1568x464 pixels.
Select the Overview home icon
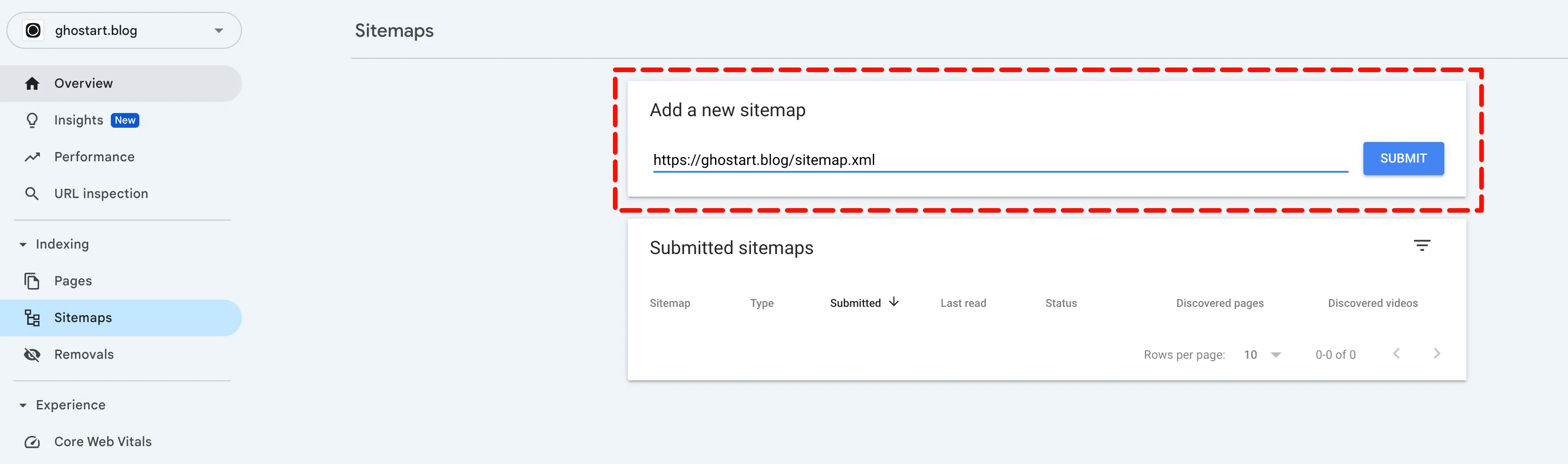(32, 83)
